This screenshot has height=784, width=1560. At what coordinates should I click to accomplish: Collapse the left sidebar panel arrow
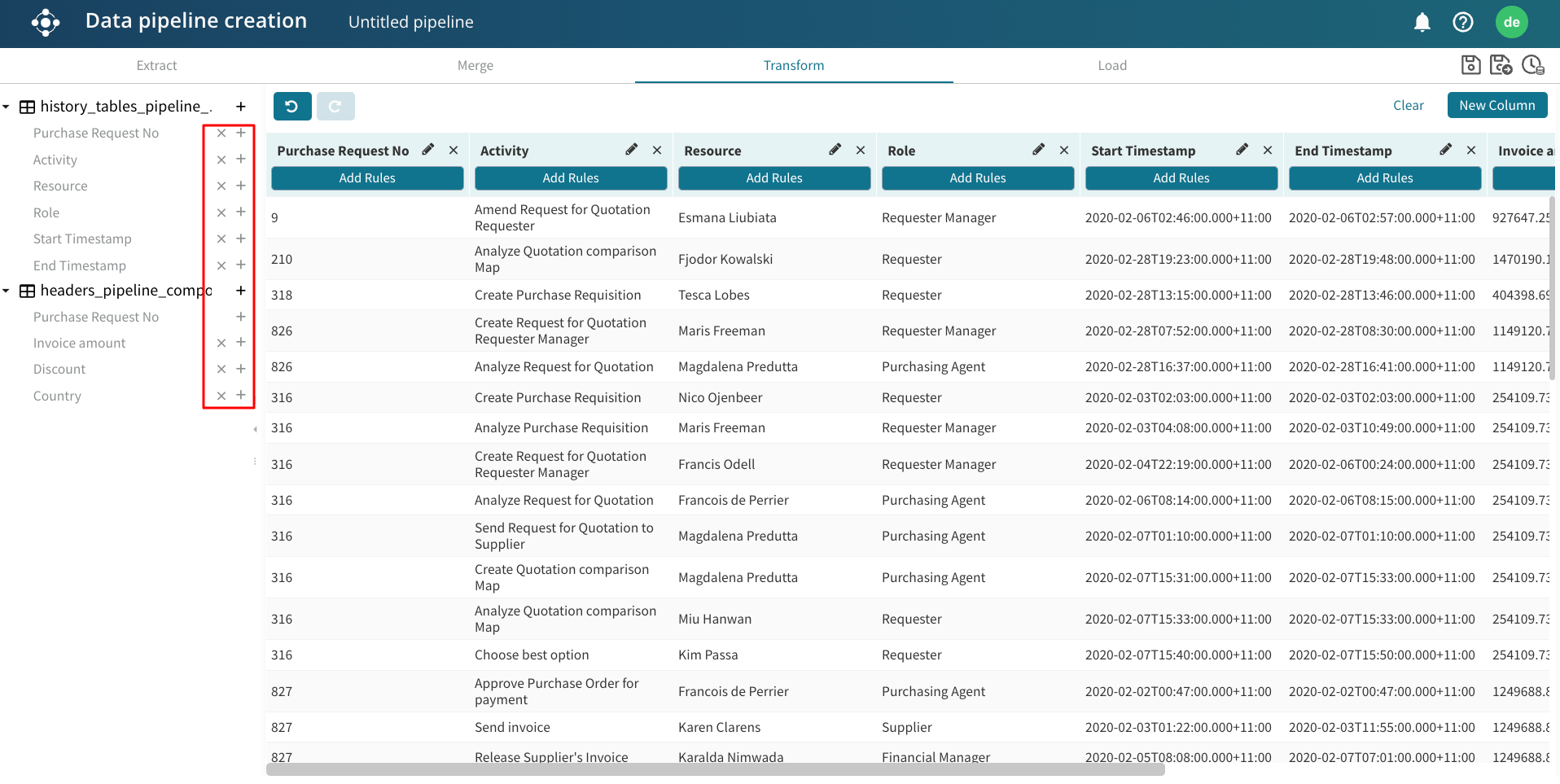pos(255,429)
